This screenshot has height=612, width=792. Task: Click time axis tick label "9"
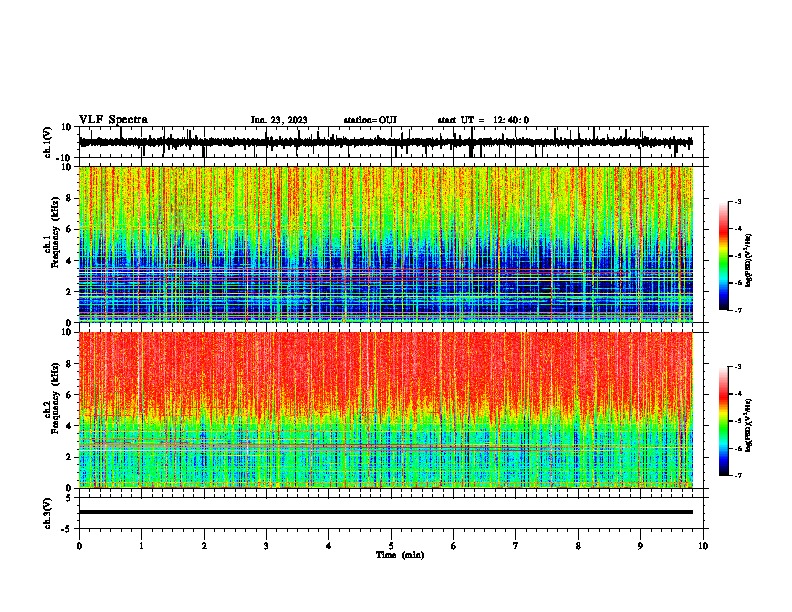(x=640, y=546)
